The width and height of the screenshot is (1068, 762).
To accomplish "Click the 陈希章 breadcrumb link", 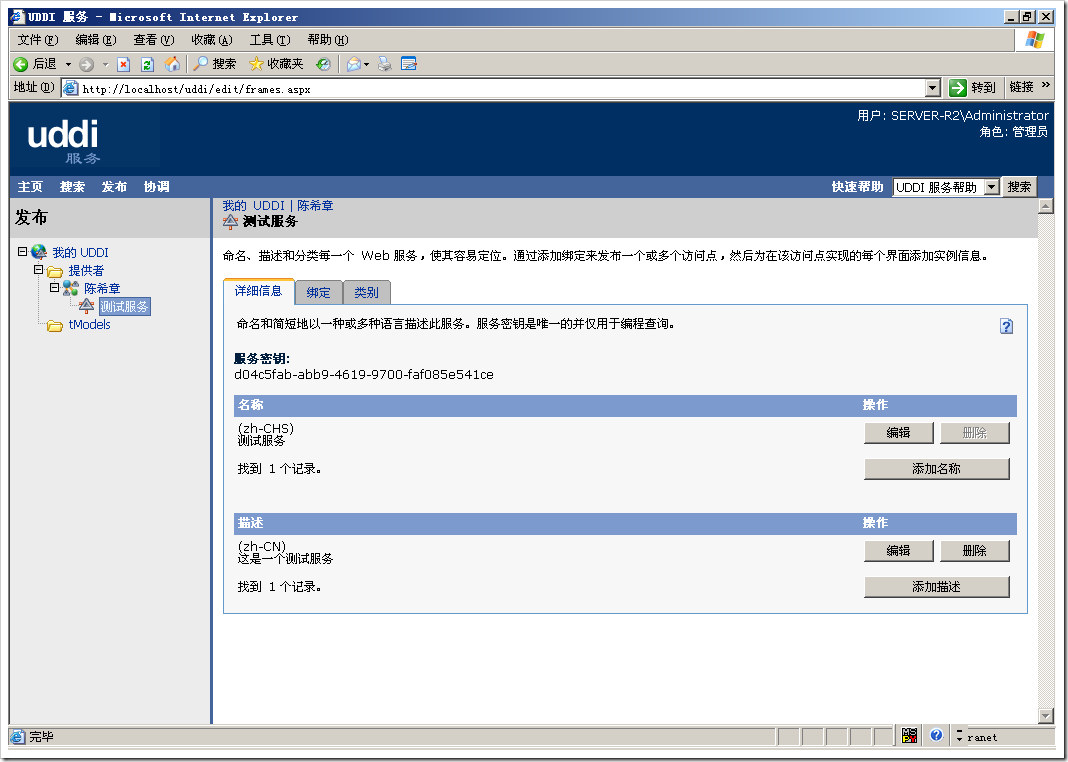I will tap(315, 206).
